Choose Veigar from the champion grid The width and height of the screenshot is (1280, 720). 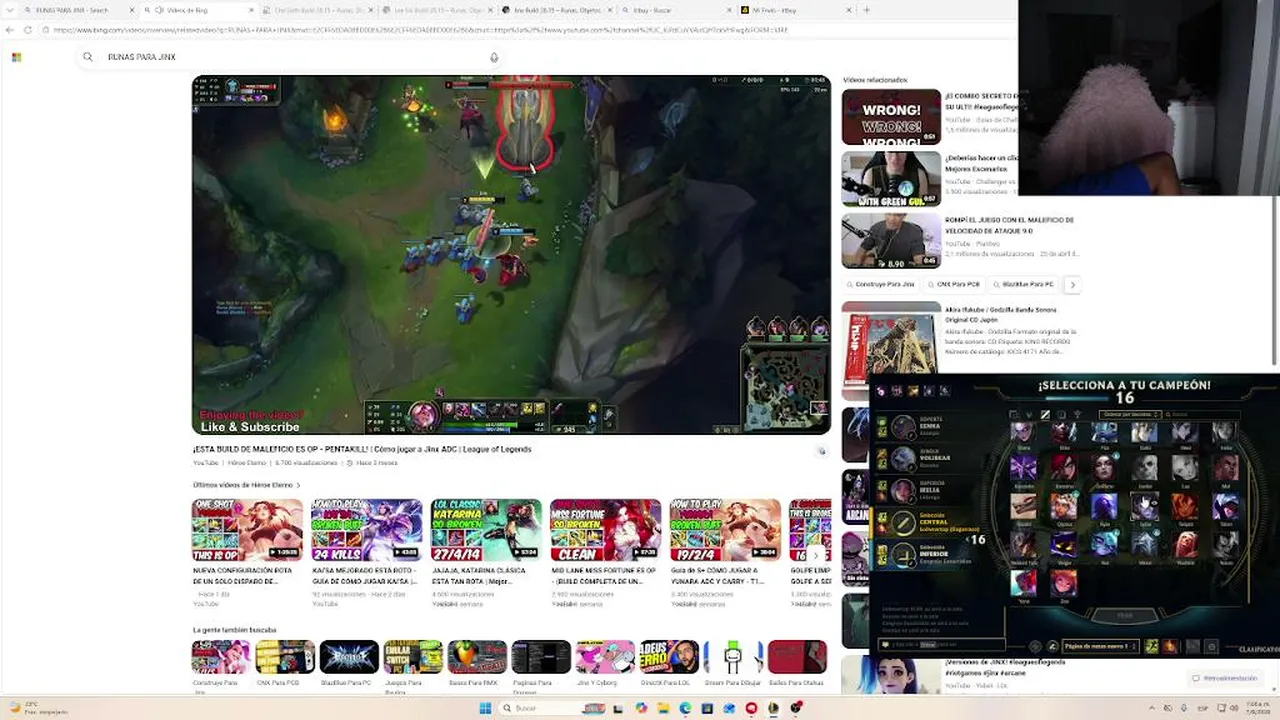pos(1064,544)
